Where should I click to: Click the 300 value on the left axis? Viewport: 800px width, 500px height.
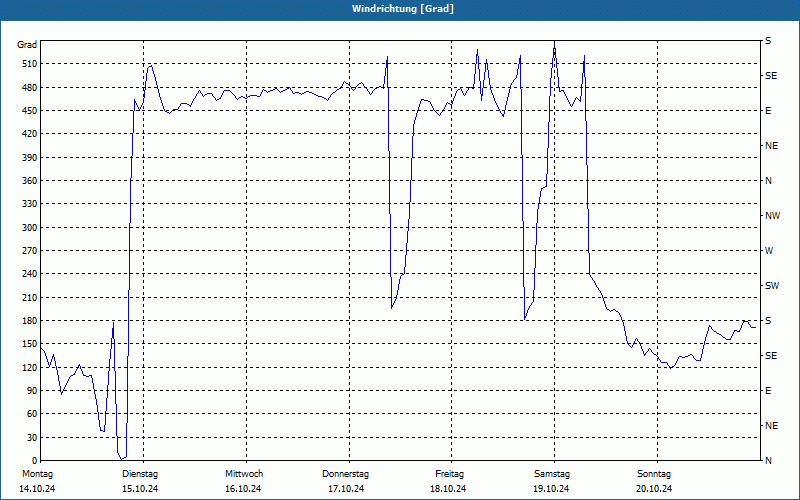click(x=29, y=228)
